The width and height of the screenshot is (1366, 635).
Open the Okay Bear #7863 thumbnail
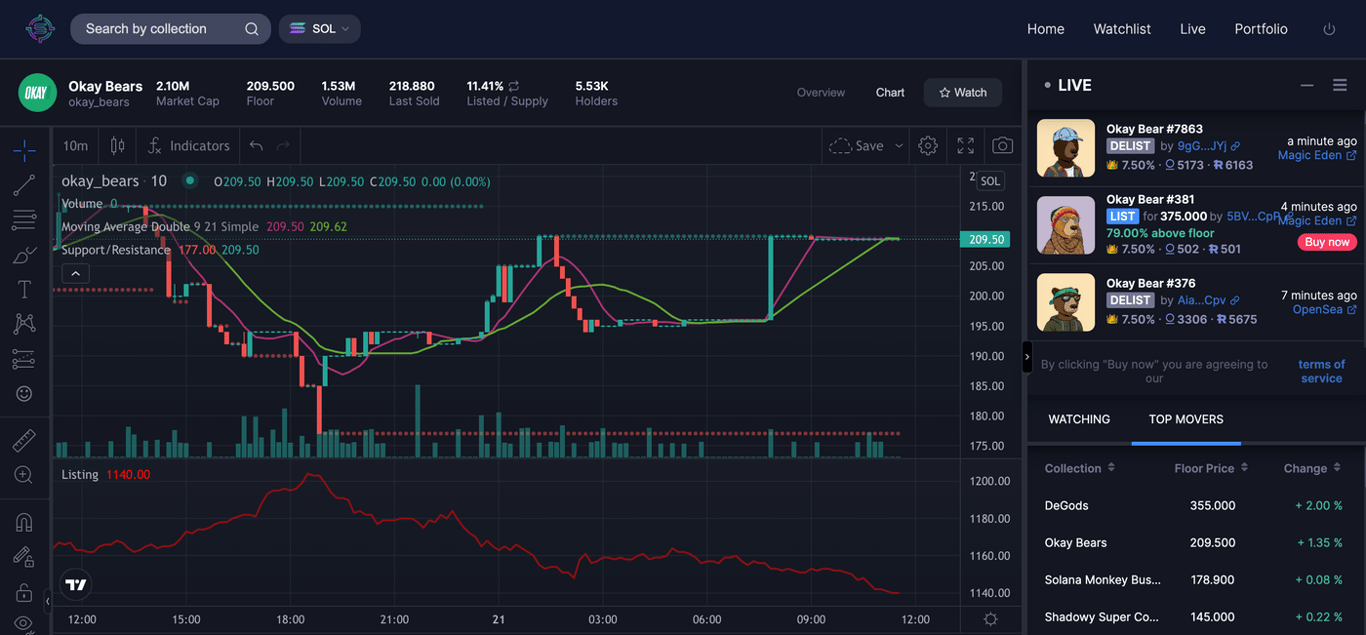coord(1066,148)
